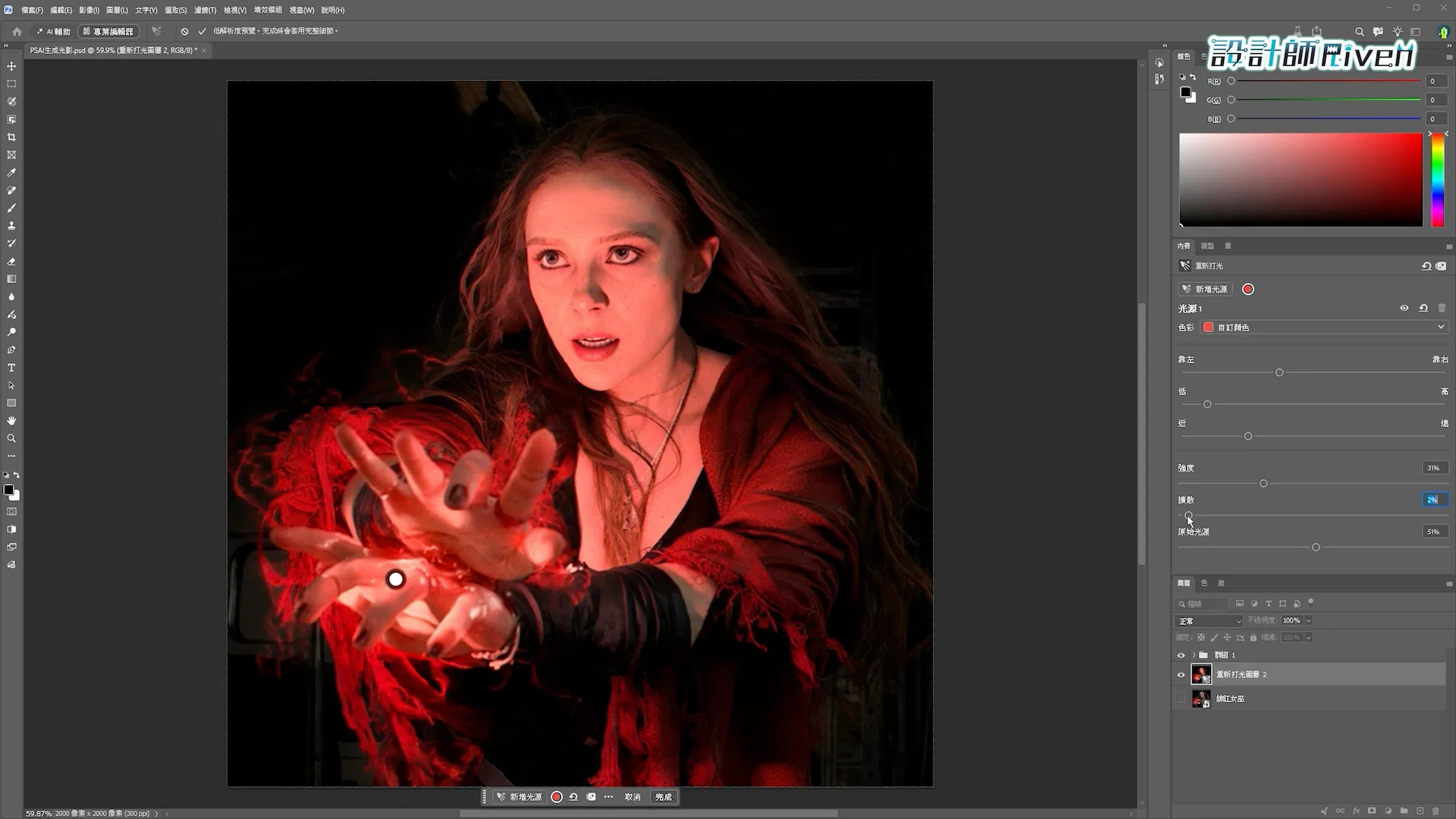Select the Zoom tool in left toolbar
This screenshot has width=1456, height=819.
point(11,438)
